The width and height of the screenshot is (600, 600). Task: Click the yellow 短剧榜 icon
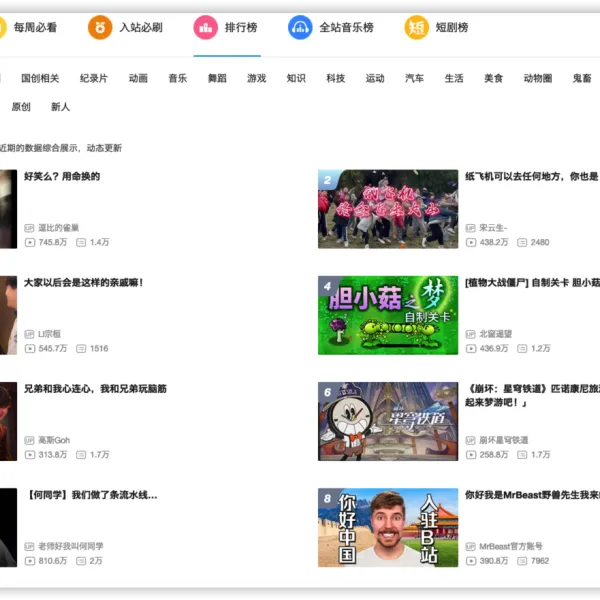tap(417, 28)
